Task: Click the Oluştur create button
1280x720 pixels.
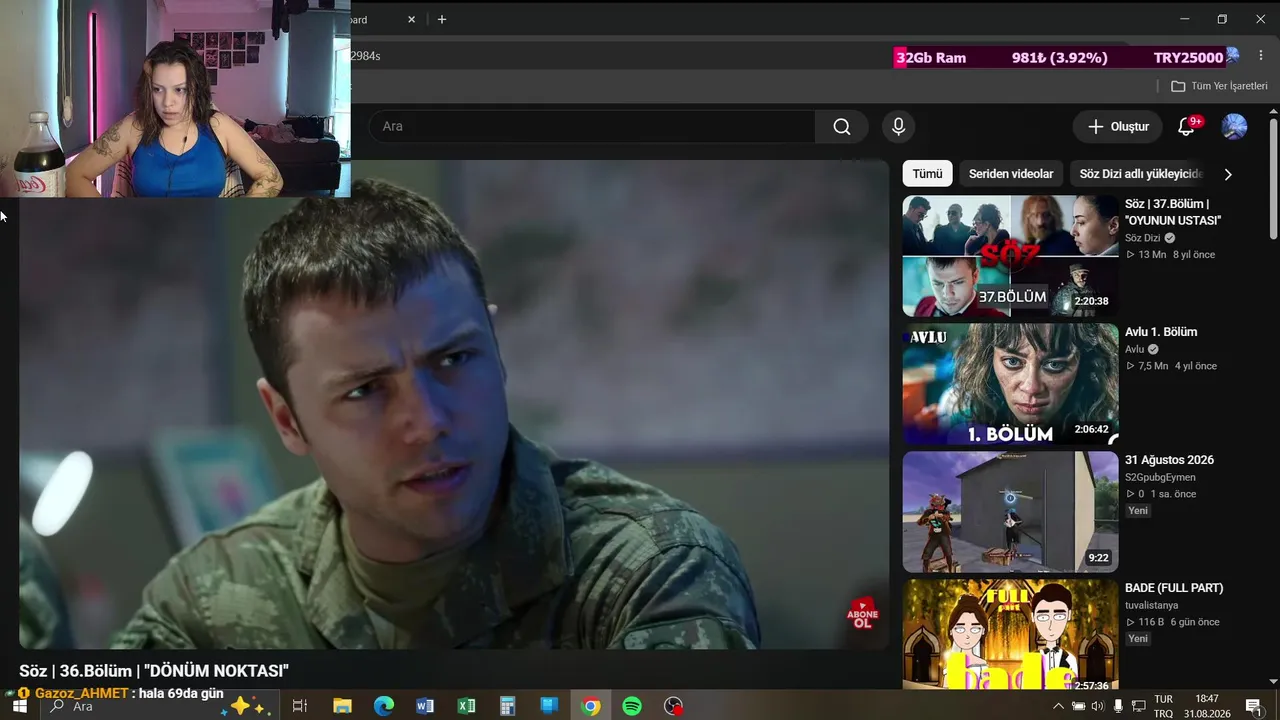Action: click(1118, 127)
